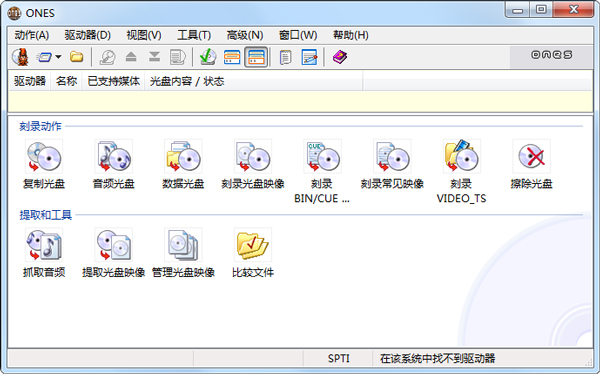The width and height of the screenshot is (600, 374).
Task: Click the 名称 column header
Action: [66, 81]
